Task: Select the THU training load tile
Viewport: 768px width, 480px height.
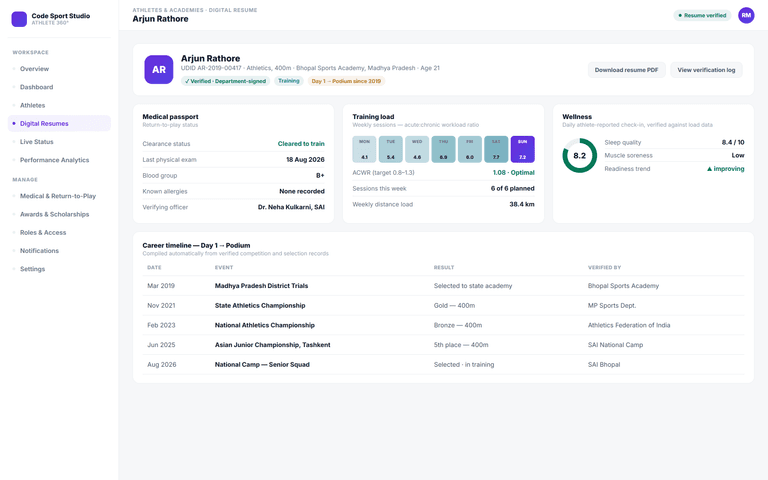Action: [x=443, y=149]
